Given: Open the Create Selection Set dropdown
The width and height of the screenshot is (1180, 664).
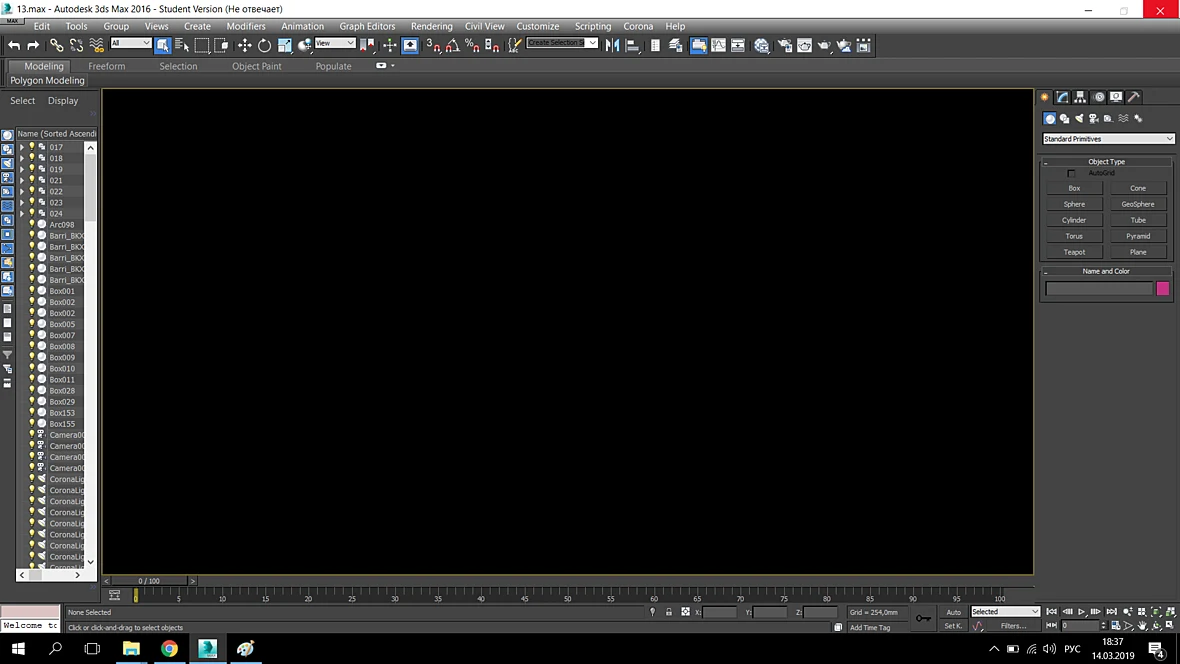Looking at the screenshot, I should [562, 43].
